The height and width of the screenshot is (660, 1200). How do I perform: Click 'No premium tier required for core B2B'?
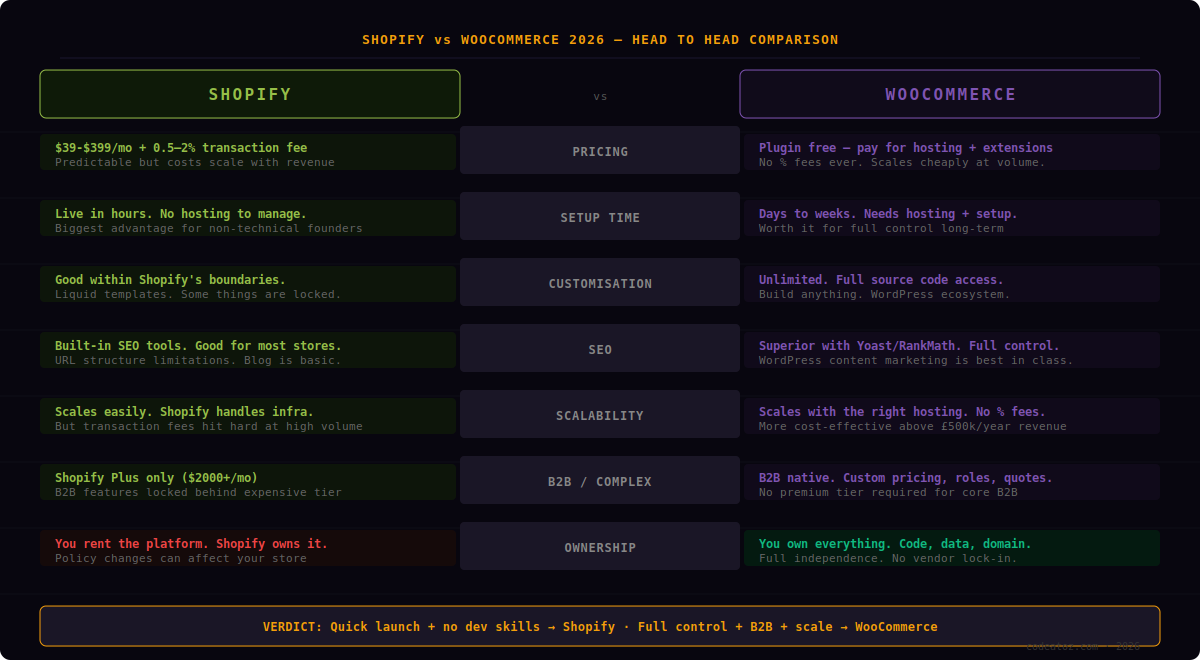click(x=888, y=492)
